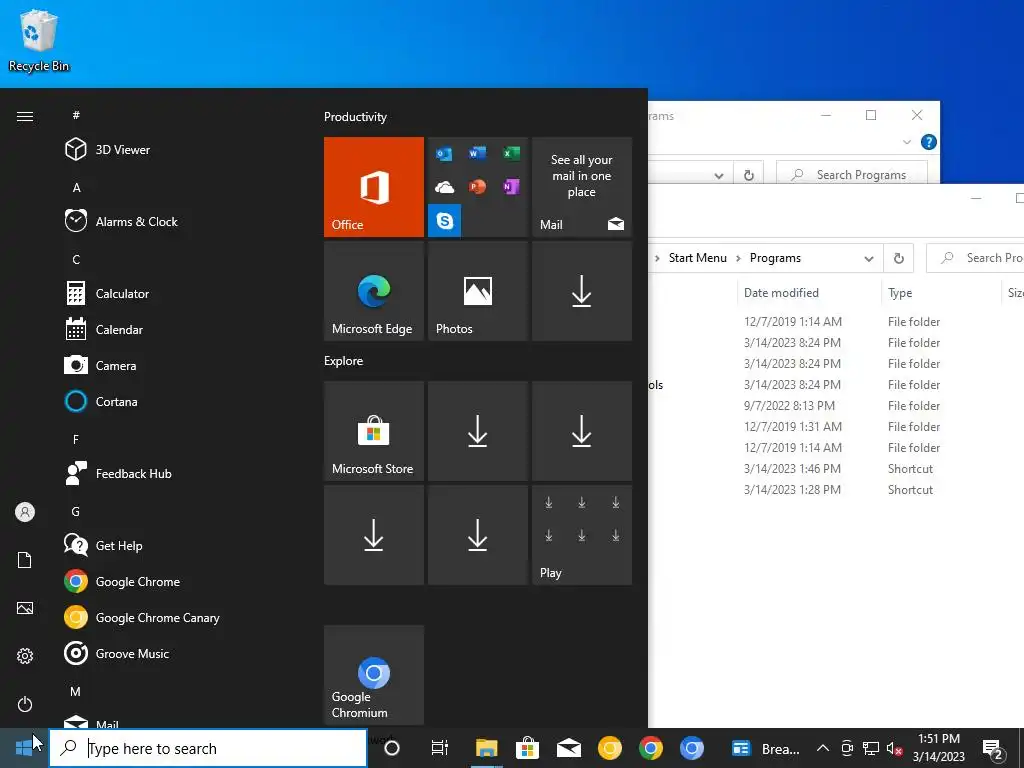Image resolution: width=1024 pixels, height=768 pixels.
Task: Open the Microsoft Store tile
Action: [x=374, y=431]
